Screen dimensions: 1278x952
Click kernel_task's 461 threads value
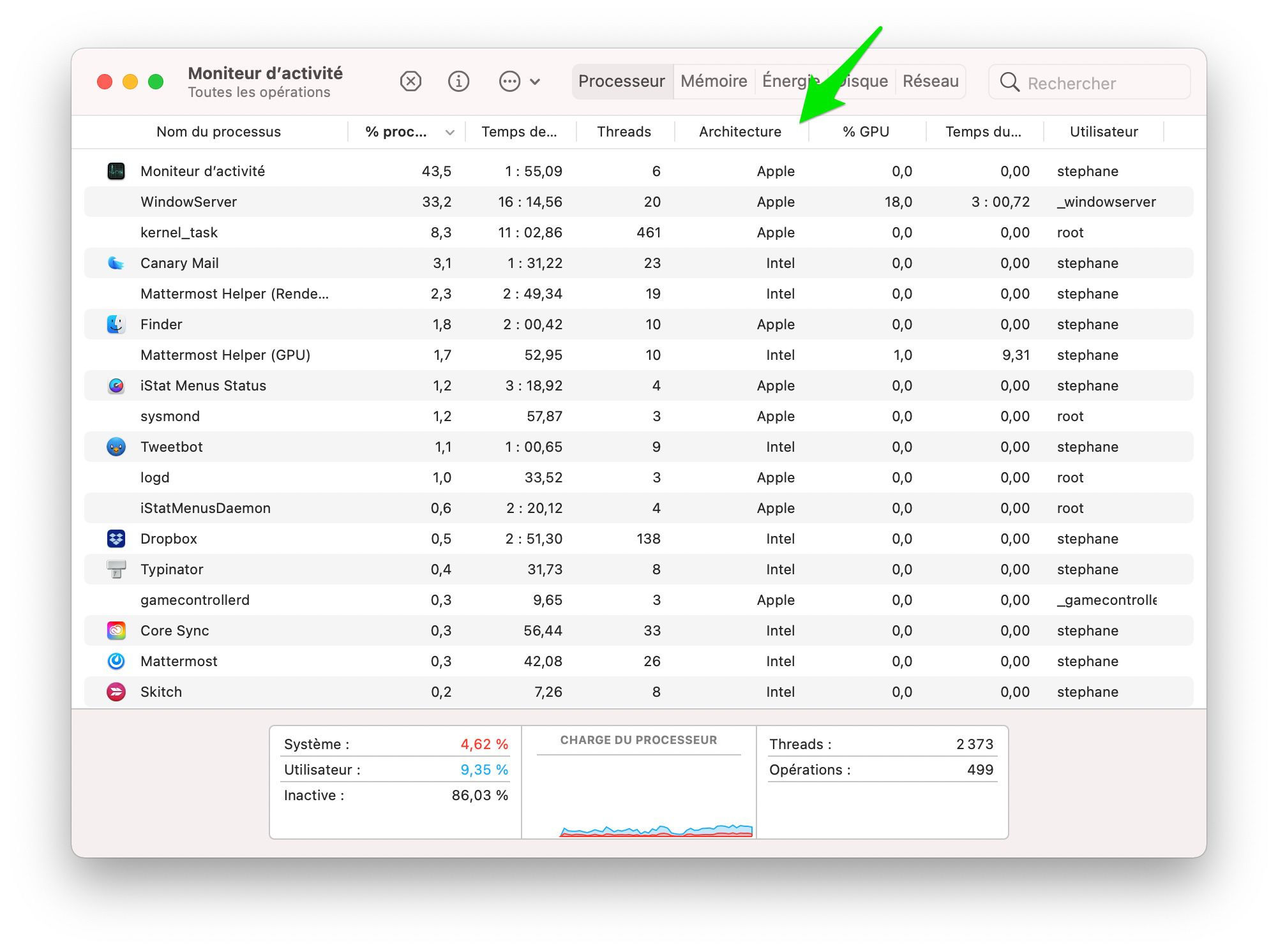[x=649, y=232]
